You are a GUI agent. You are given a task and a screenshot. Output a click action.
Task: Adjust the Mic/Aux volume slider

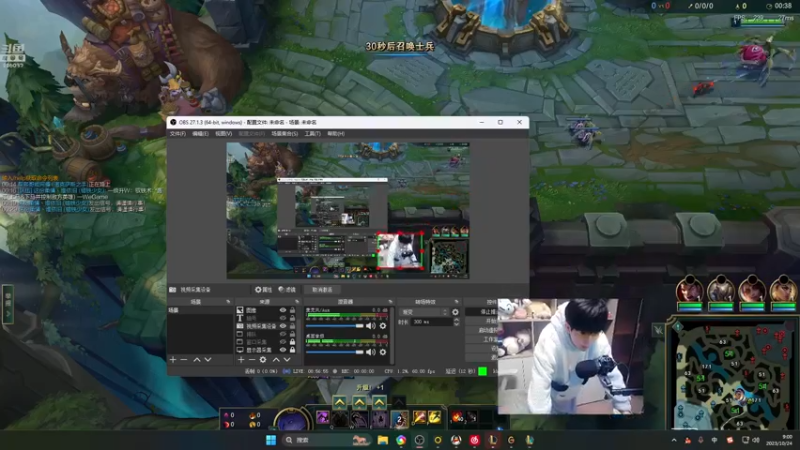pos(335,326)
